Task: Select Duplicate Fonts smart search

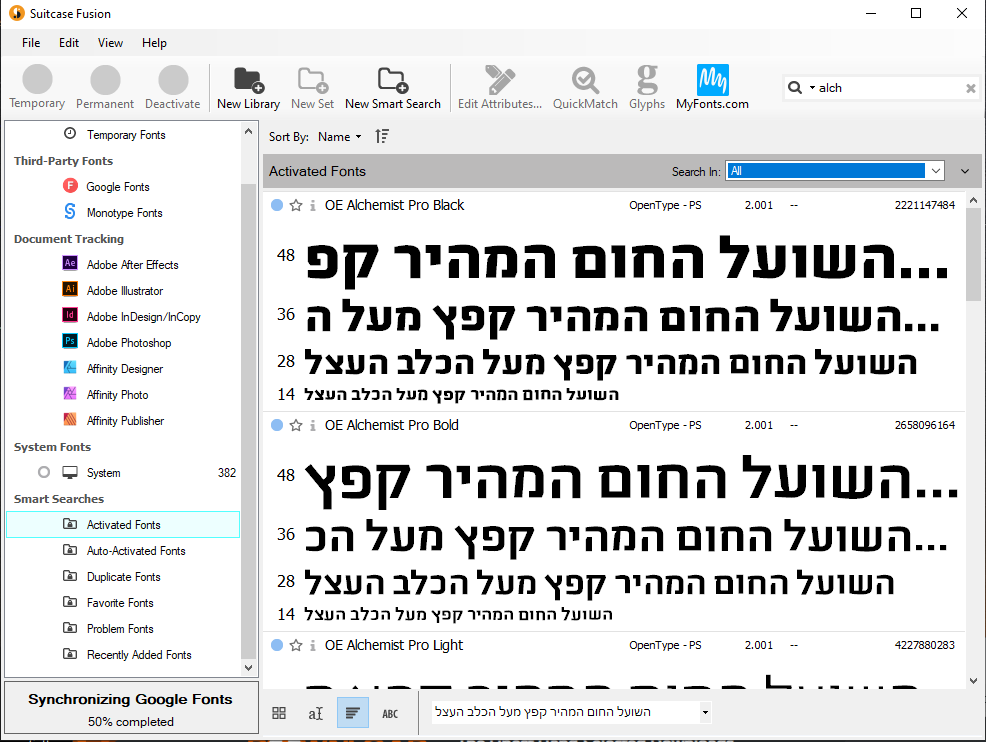Action: (123, 577)
